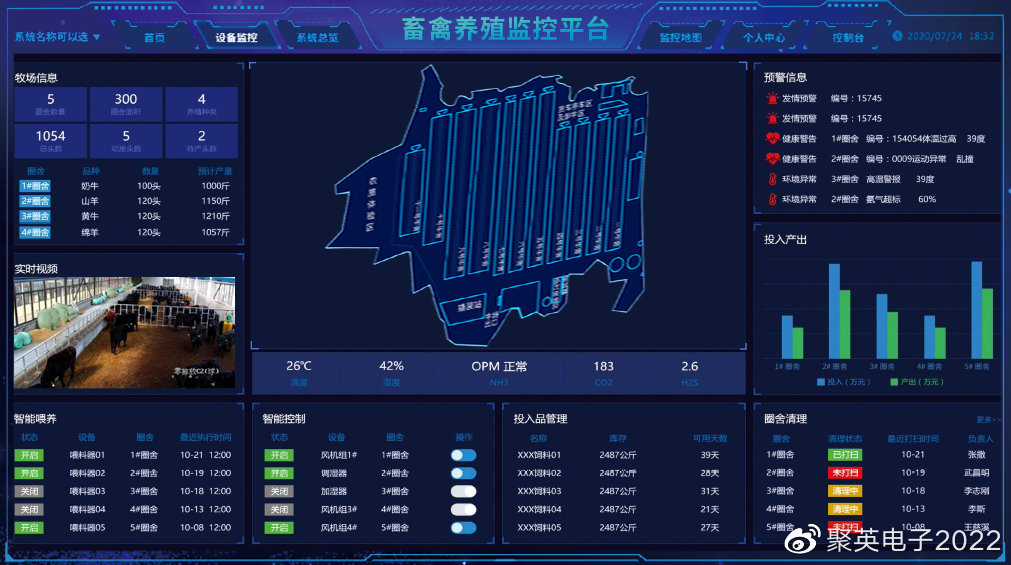Select the 1#圈舍 row tag in 牧场信息

pos(35,186)
